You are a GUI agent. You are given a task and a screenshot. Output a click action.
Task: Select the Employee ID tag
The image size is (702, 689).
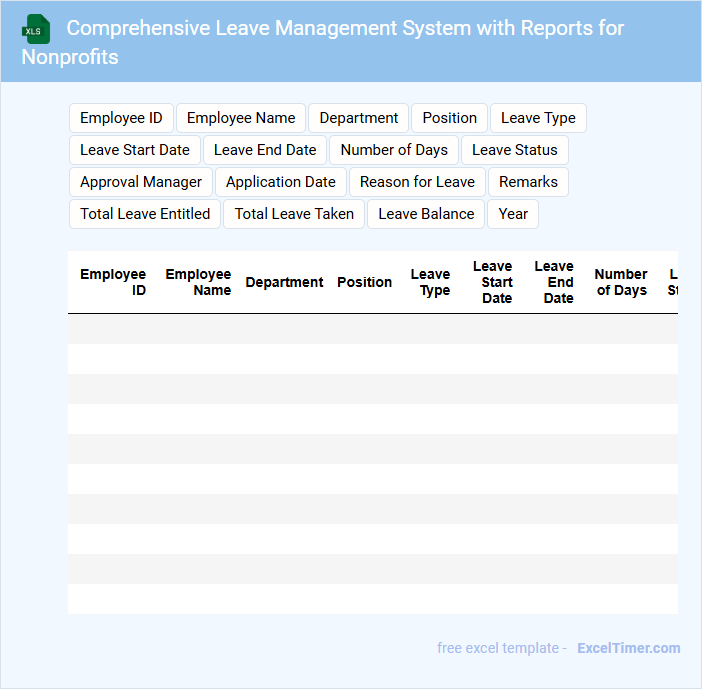click(x=121, y=118)
